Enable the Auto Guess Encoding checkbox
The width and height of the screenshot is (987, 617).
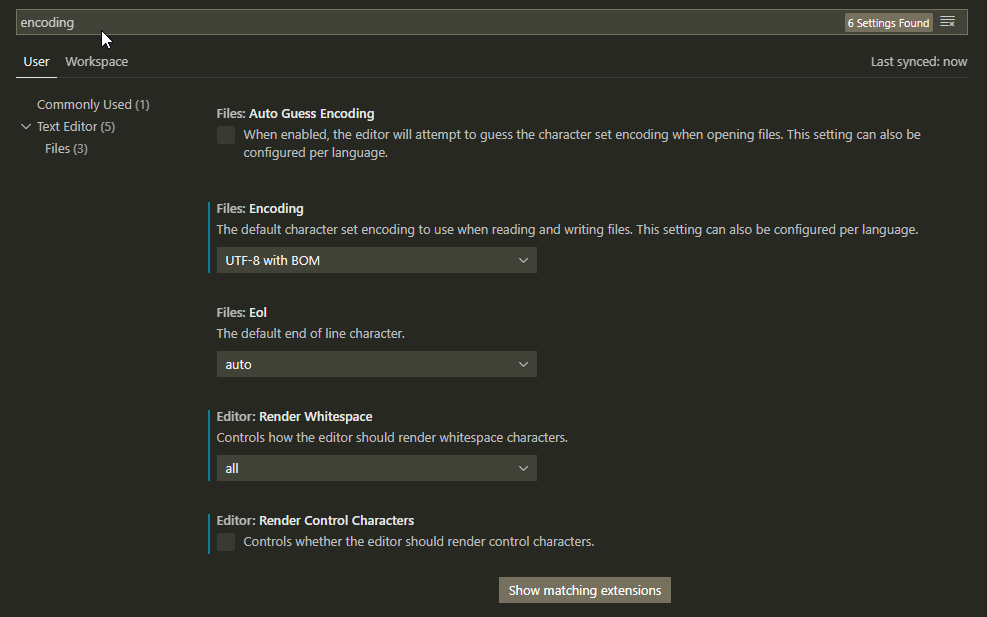[226, 135]
